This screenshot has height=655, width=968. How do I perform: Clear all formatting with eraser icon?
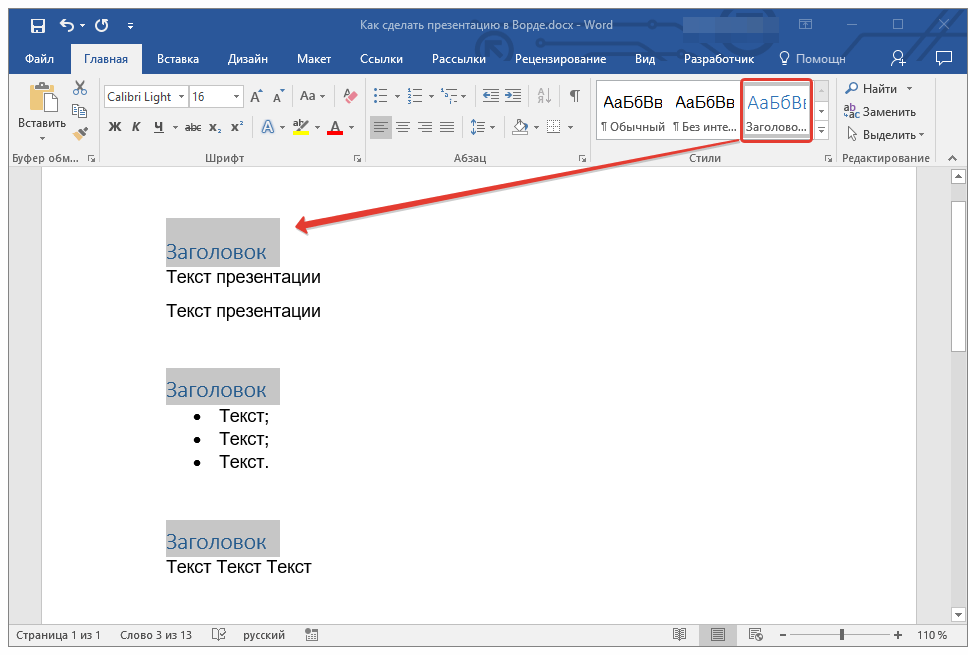pyautogui.click(x=350, y=96)
